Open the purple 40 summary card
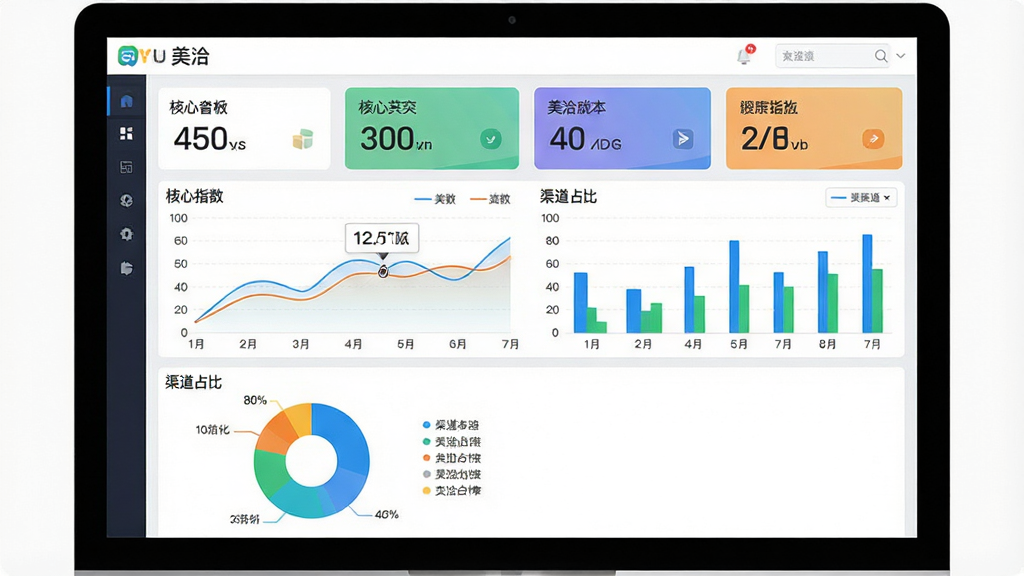Viewport: 1024px width, 576px height. (622, 129)
